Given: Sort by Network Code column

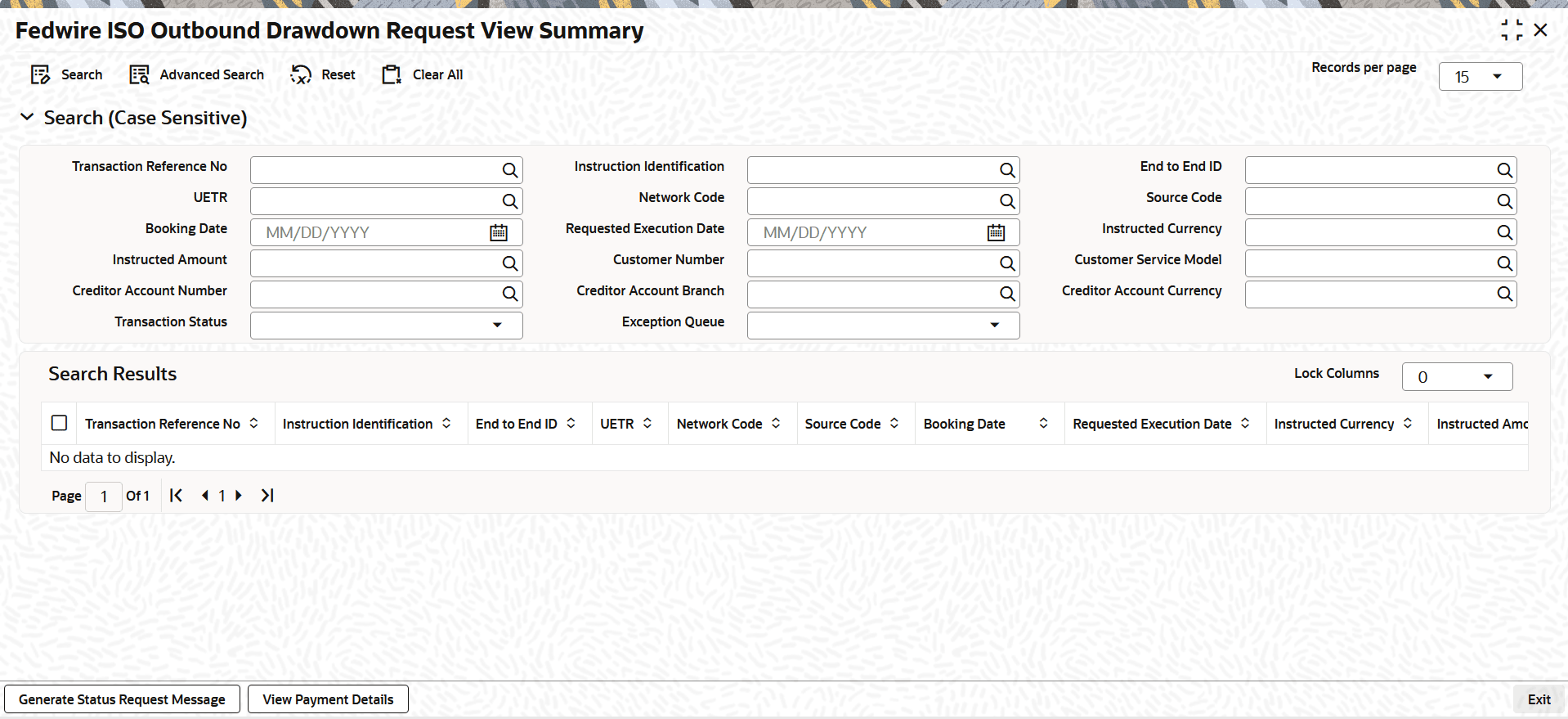Looking at the screenshot, I should pos(776,423).
